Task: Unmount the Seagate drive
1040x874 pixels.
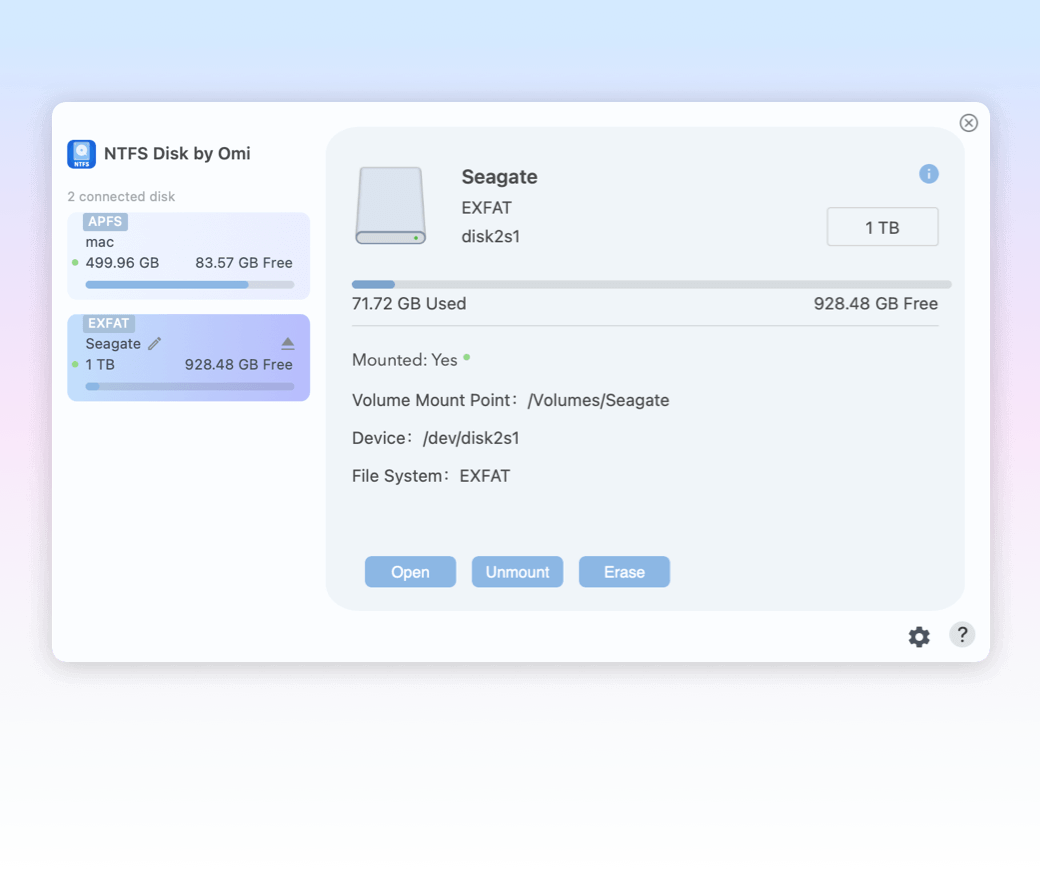Action: click(x=517, y=571)
